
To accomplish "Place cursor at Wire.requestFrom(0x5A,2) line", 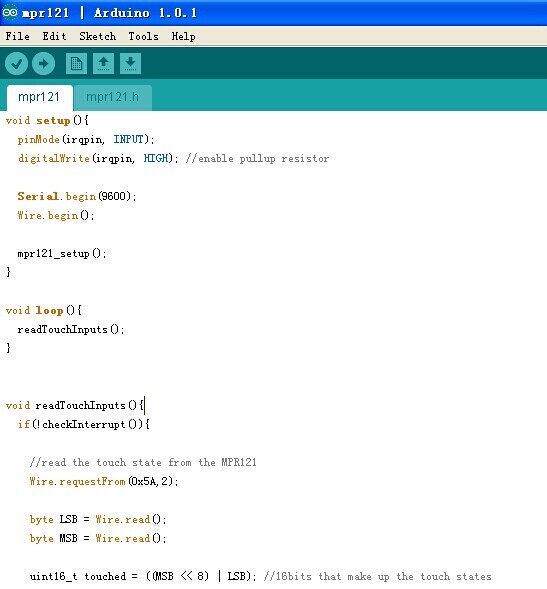I will click(x=104, y=481).
